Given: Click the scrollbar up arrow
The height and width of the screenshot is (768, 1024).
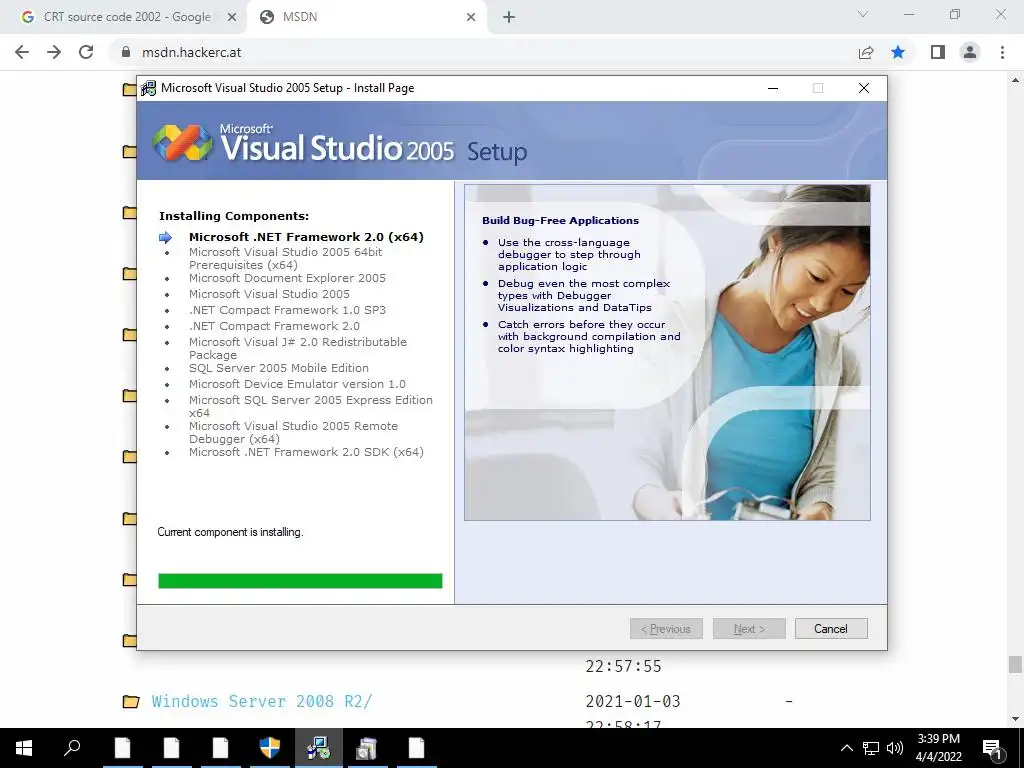Looking at the screenshot, I should point(1015,80).
